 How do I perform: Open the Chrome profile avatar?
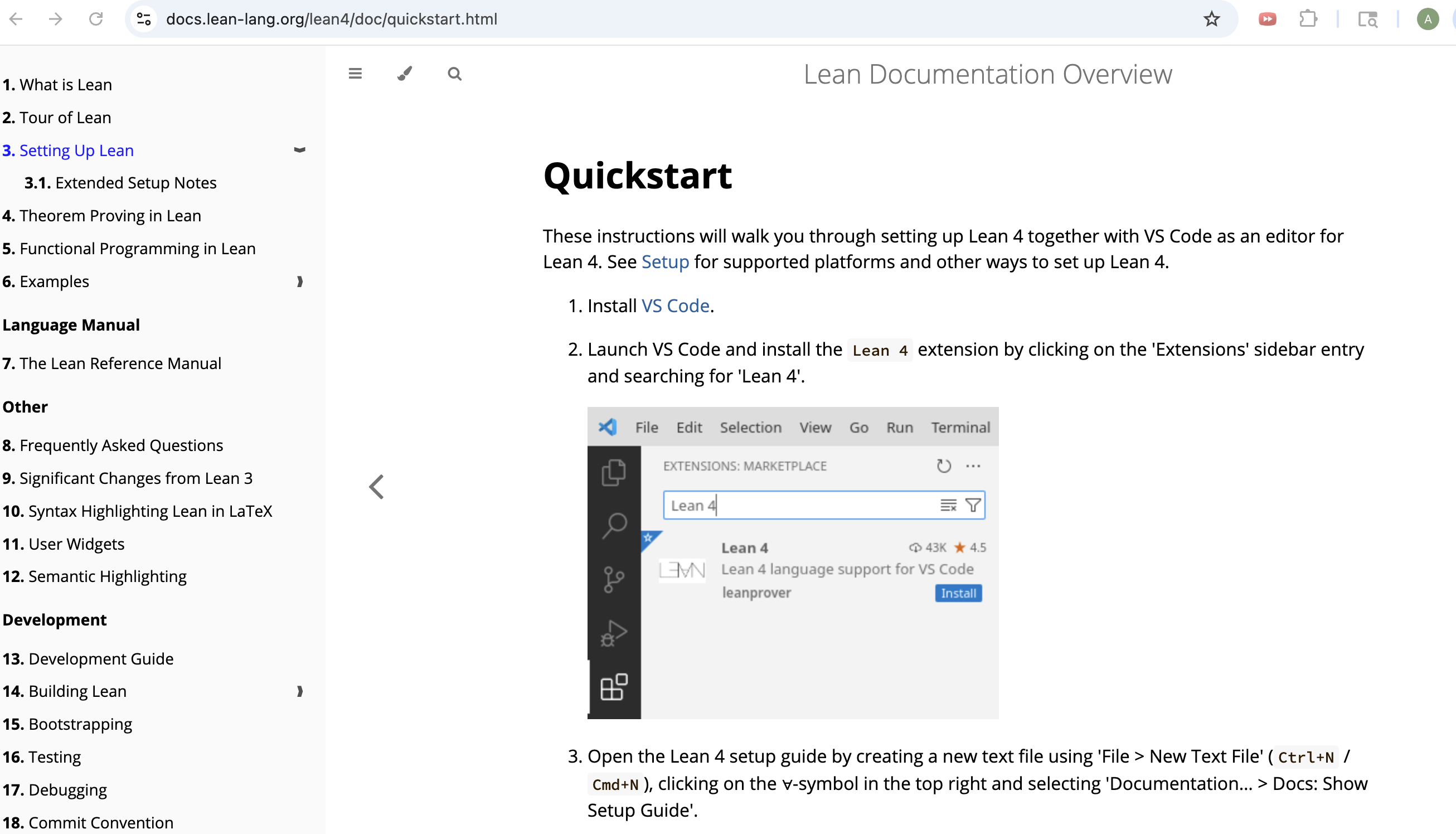click(1428, 20)
